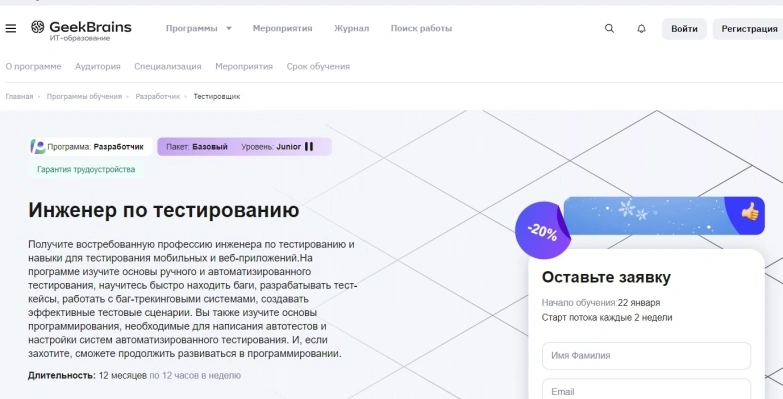Click the Уровень: Junior label
This screenshot has width=783, height=399.
coord(271,147)
